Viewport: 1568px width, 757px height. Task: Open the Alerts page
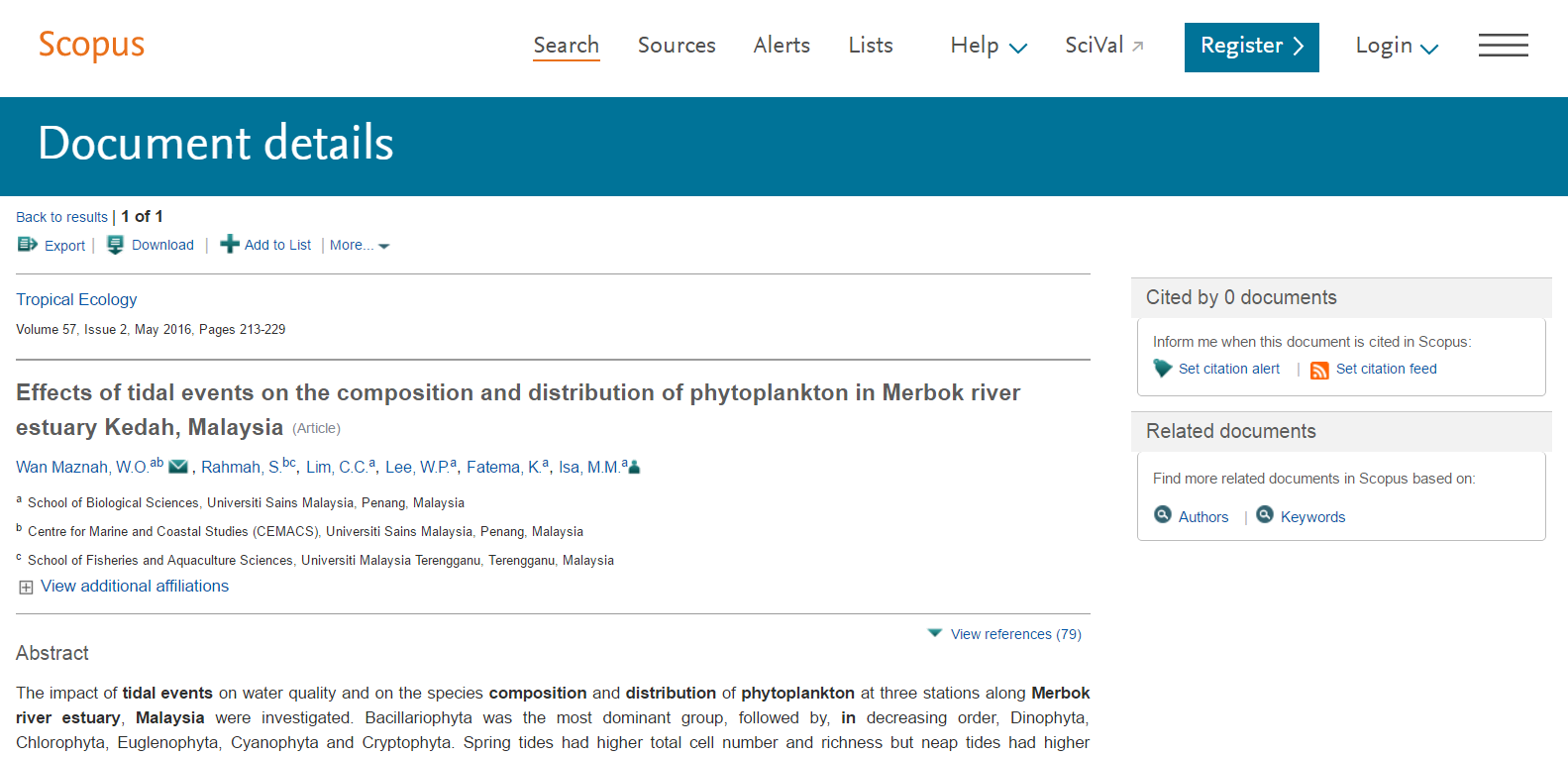(782, 46)
